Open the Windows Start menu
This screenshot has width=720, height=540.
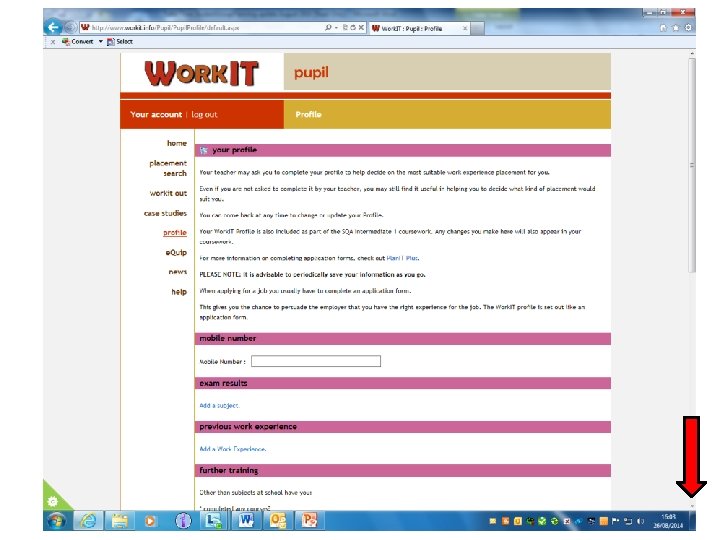57,521
